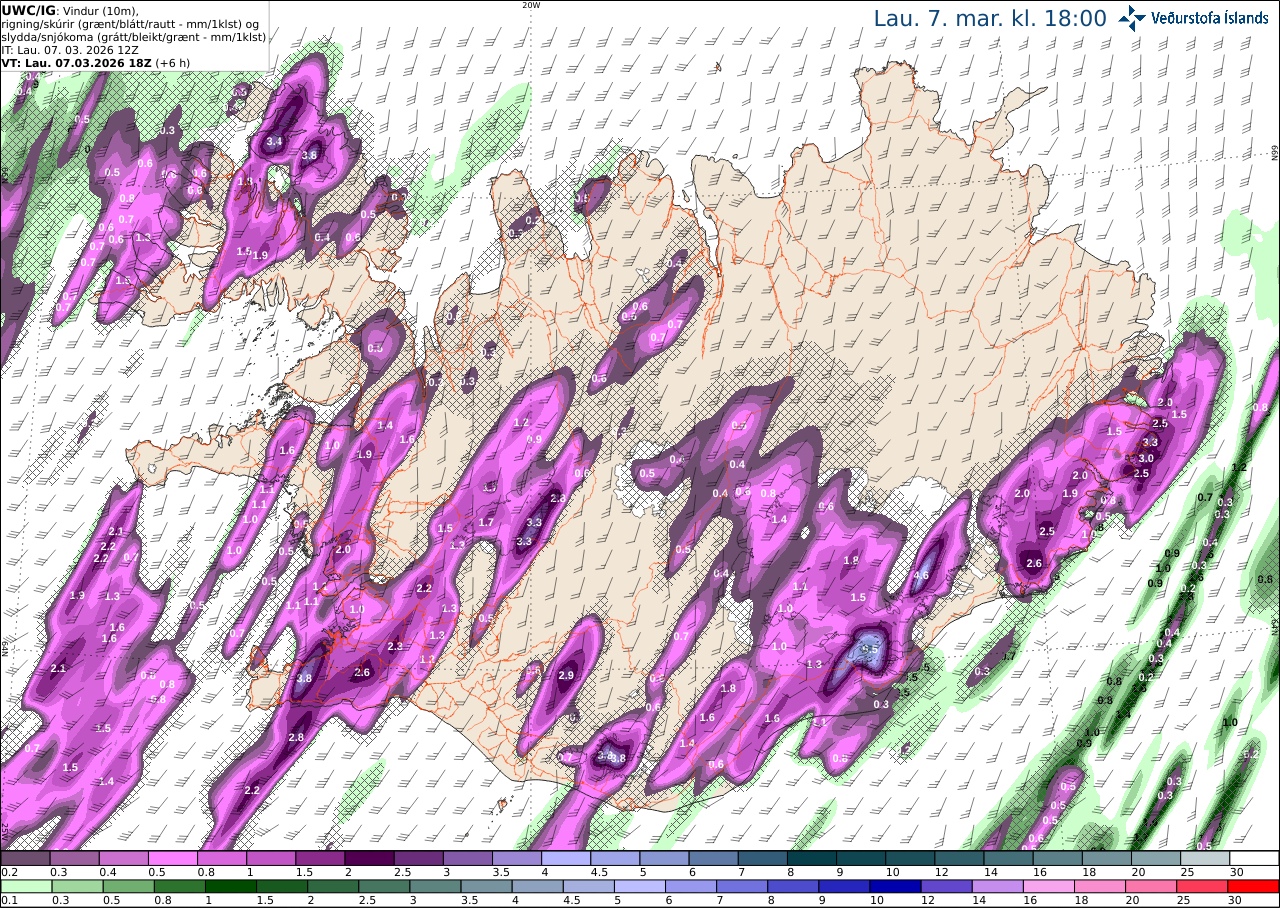Click the Veðurstofa Íslands logo icon
Viewport: 1280px width, 908px height.
[1132, 18]
